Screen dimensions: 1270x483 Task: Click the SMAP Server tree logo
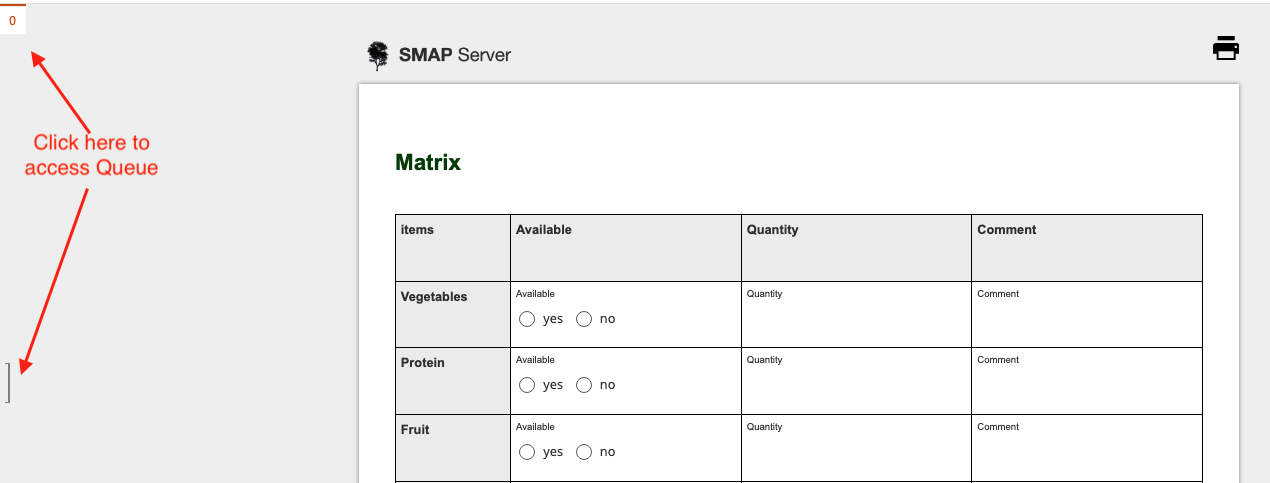(377, 55)
